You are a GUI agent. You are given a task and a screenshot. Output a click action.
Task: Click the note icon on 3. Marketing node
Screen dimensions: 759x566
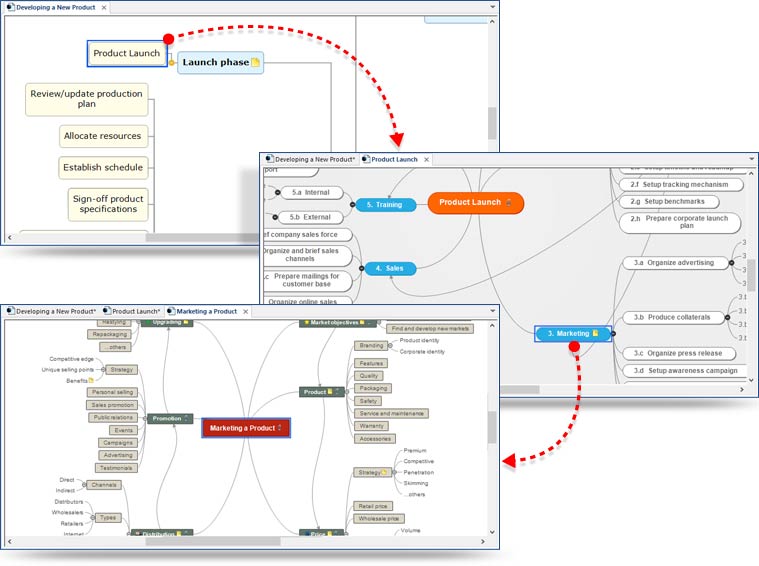(x=595, y=333)
